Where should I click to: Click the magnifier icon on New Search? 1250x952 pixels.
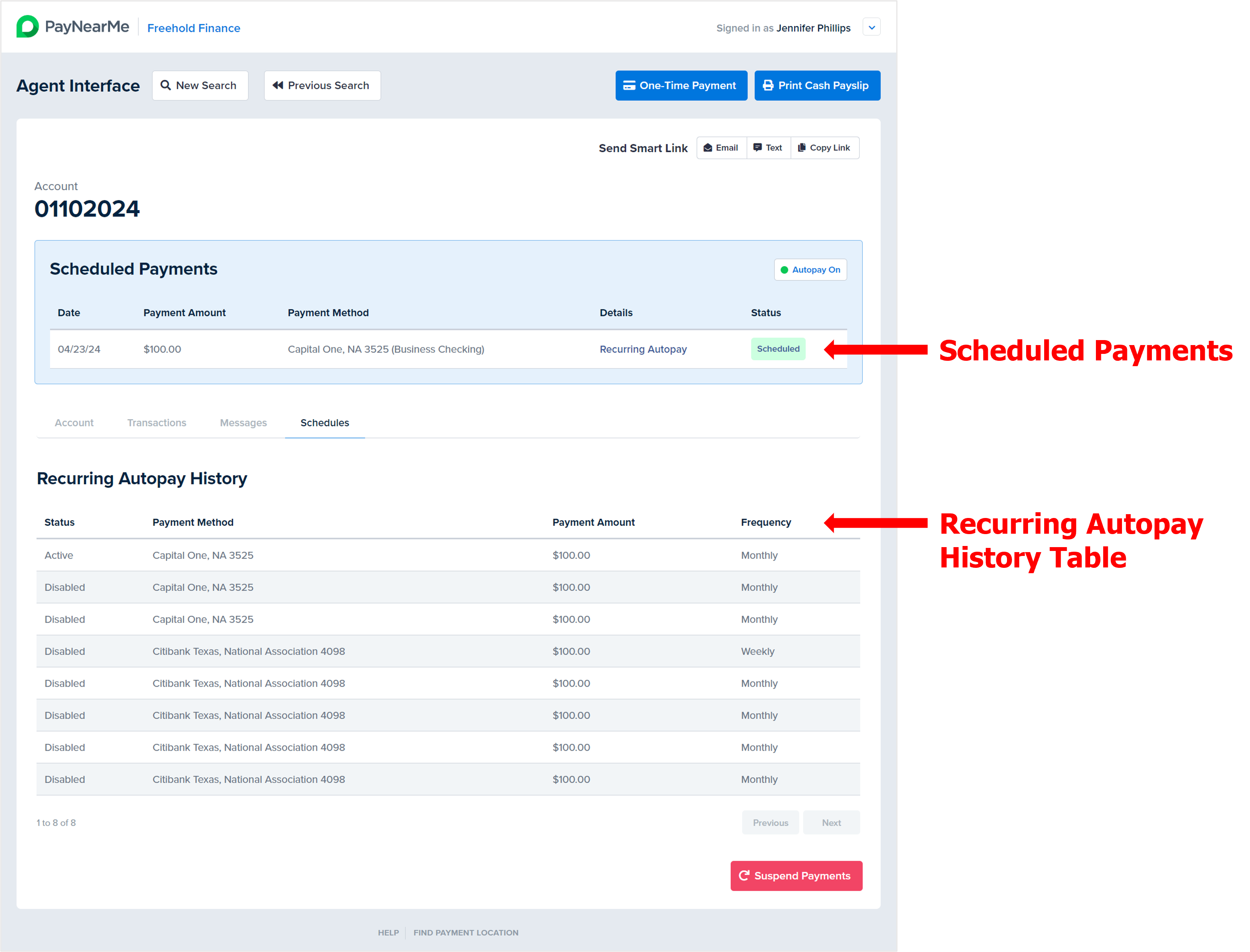tap(165, 85)
